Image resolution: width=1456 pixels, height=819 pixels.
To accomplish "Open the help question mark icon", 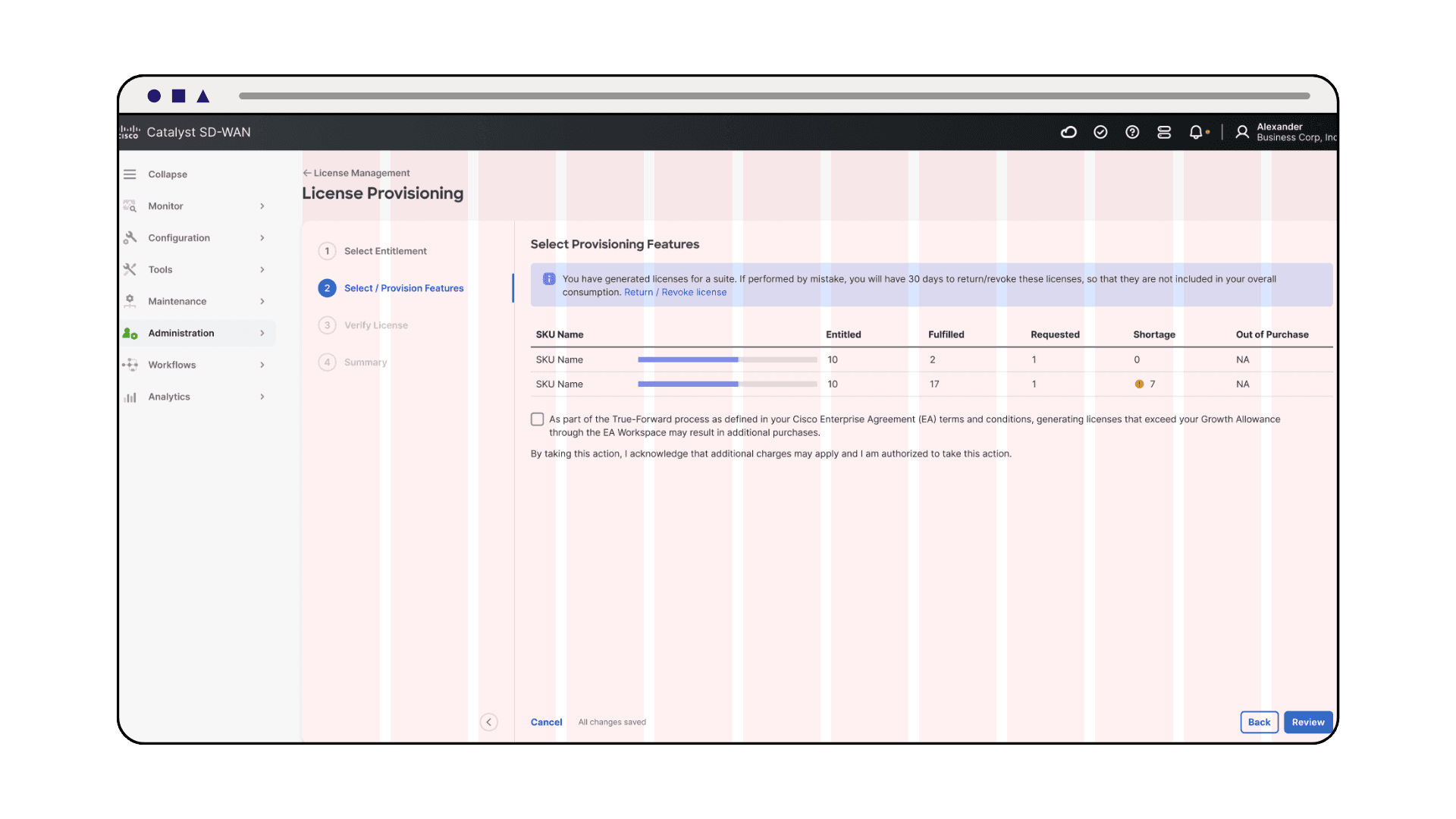I will tap(1132, 132).
